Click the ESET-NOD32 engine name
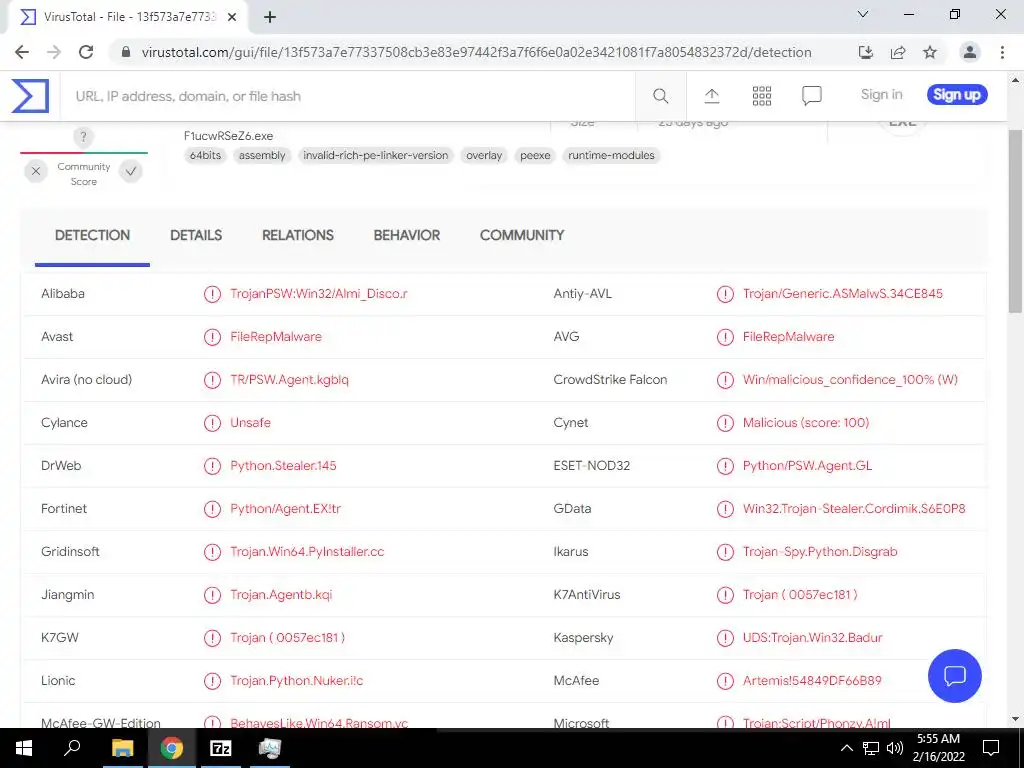 [592, 466]
